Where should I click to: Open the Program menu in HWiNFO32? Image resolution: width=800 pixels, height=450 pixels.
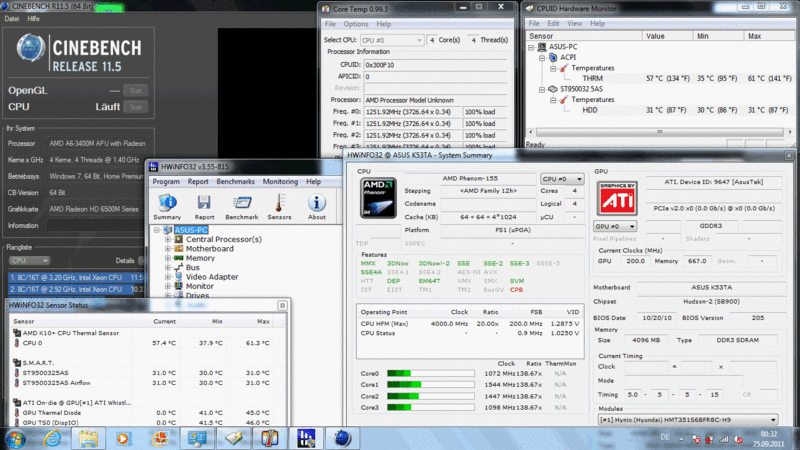point(166,182)
